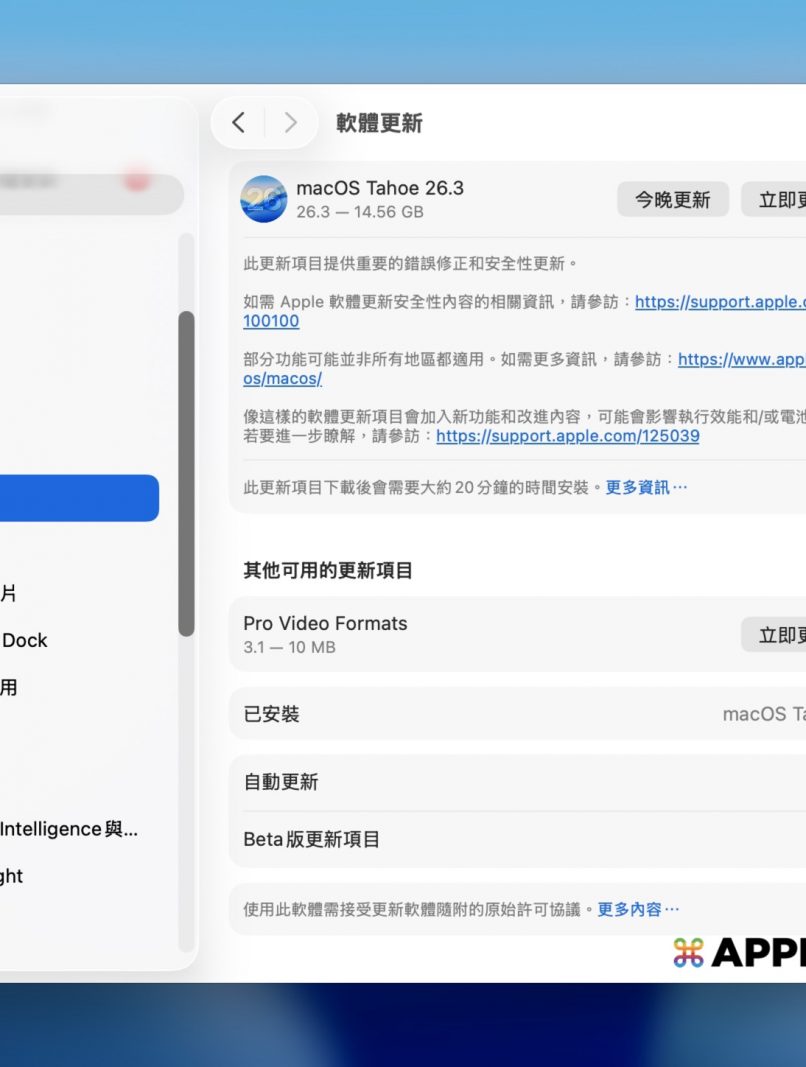Expand 更多內容 for the license agreement
Viewport: 806px width, 1067px height.
[637, 910]
